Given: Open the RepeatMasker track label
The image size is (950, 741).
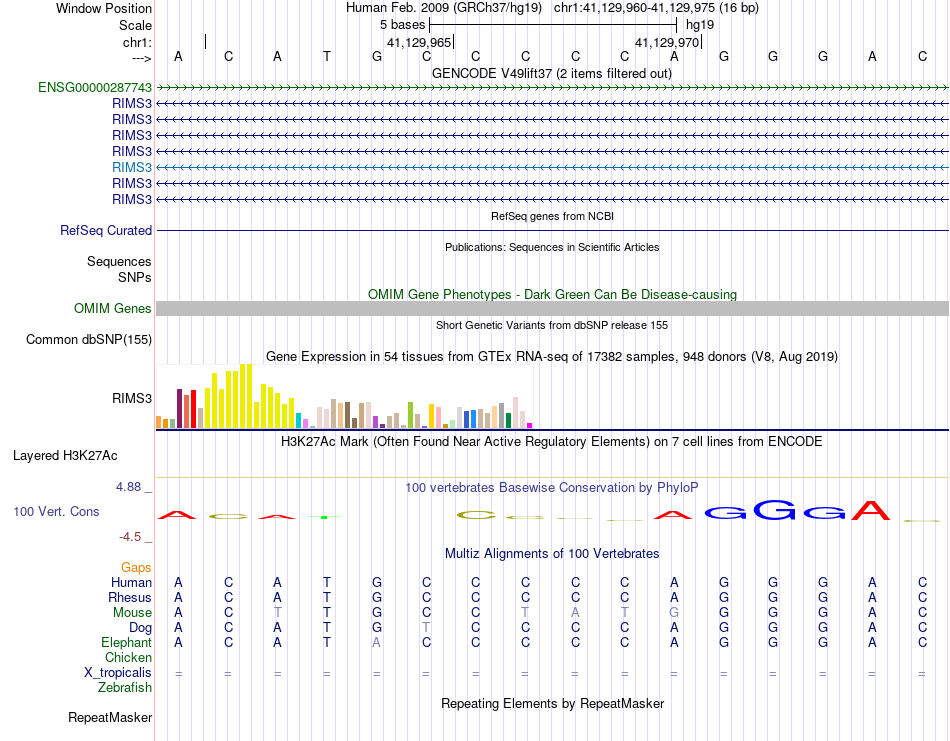Looking at the screenshot, I should (110, 717).
